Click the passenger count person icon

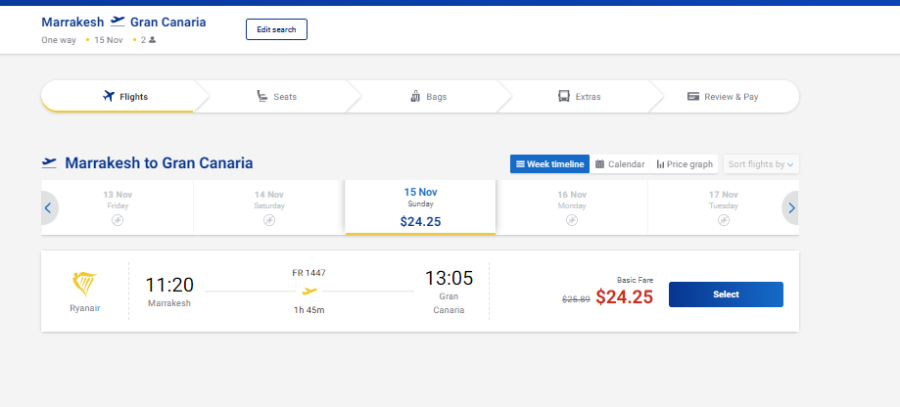point(152,40)
